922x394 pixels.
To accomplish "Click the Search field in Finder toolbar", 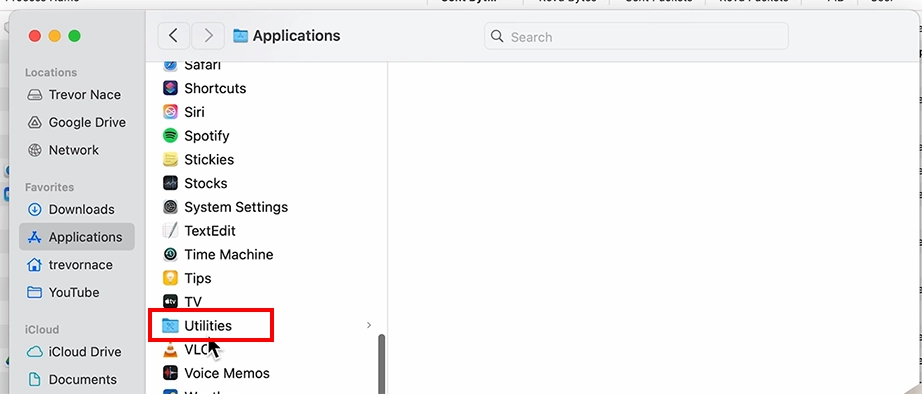I will 636,36.
